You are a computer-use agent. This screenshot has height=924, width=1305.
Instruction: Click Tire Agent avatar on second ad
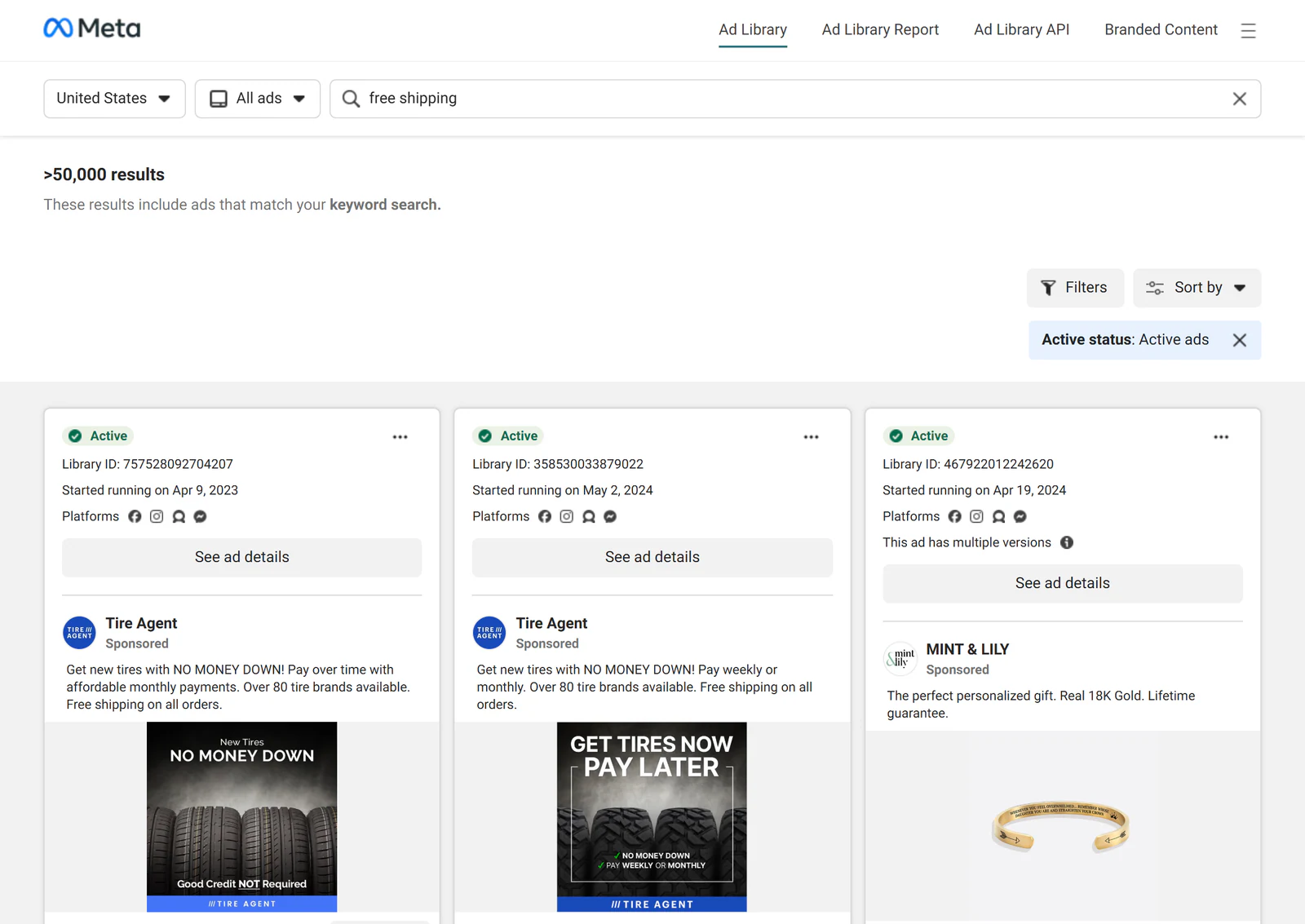click(x=489, y=633)
